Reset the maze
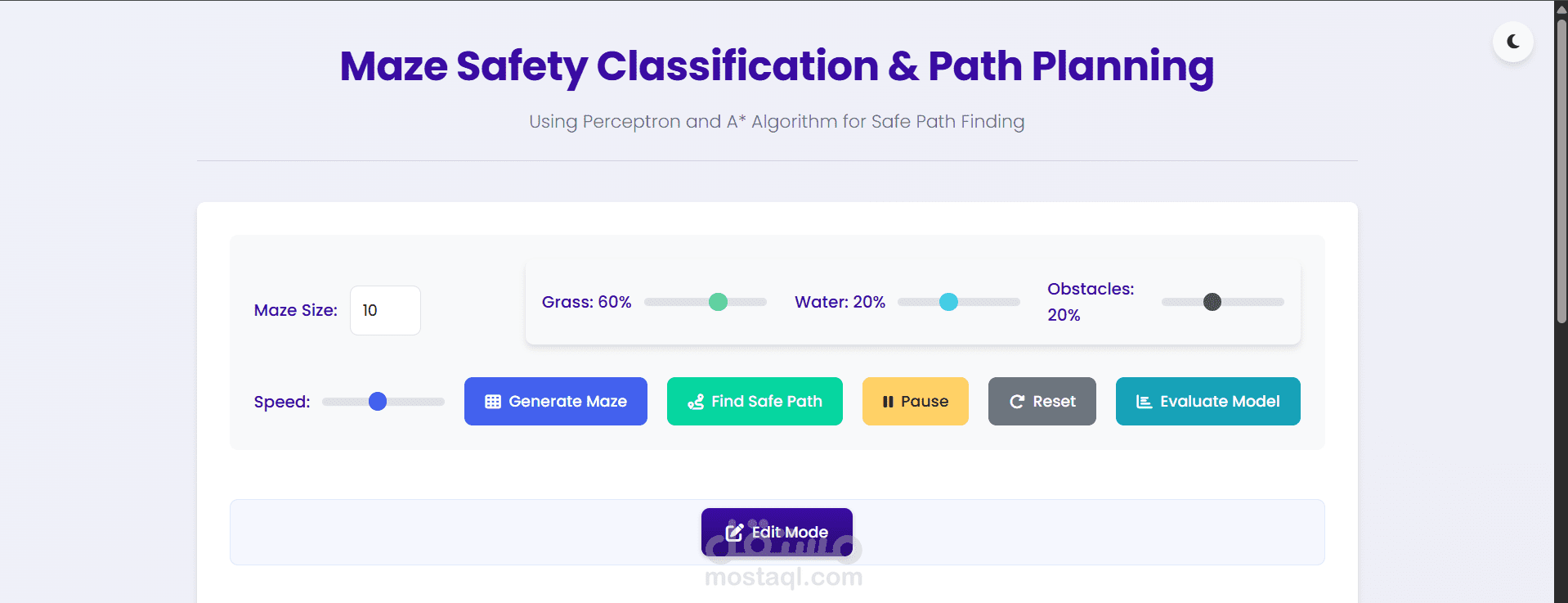Screen dimensions: 1568x603 click(1042, 402)
